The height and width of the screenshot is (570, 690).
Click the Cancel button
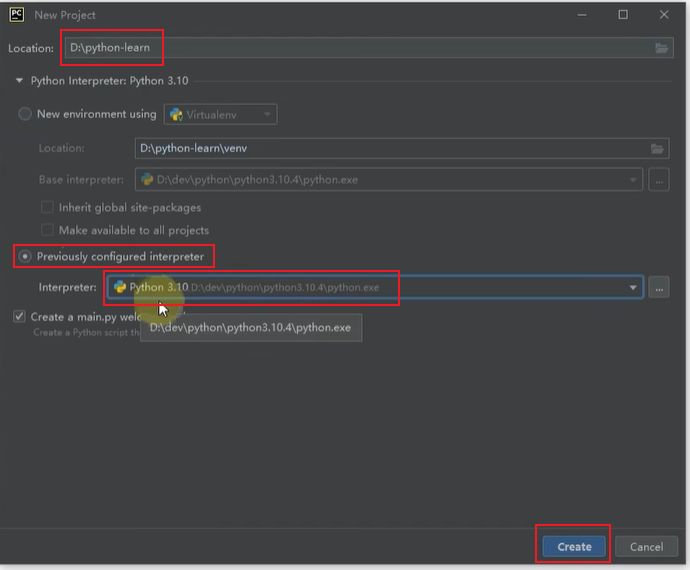[x=645, y=546]
